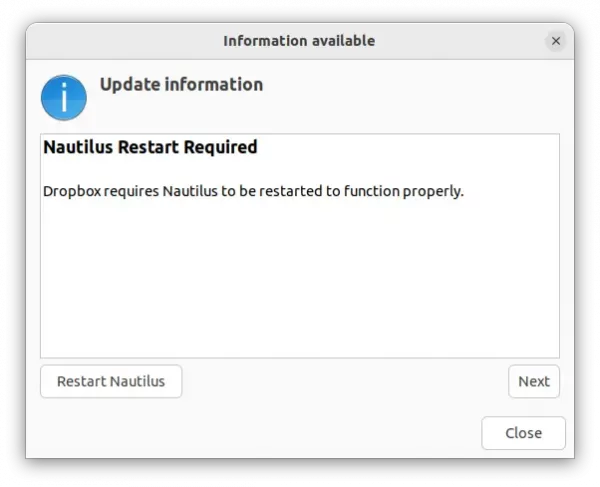This screenshot has height=487, width=600.
Task: Click the Restart Nautilus button
Action: [111, 381]
